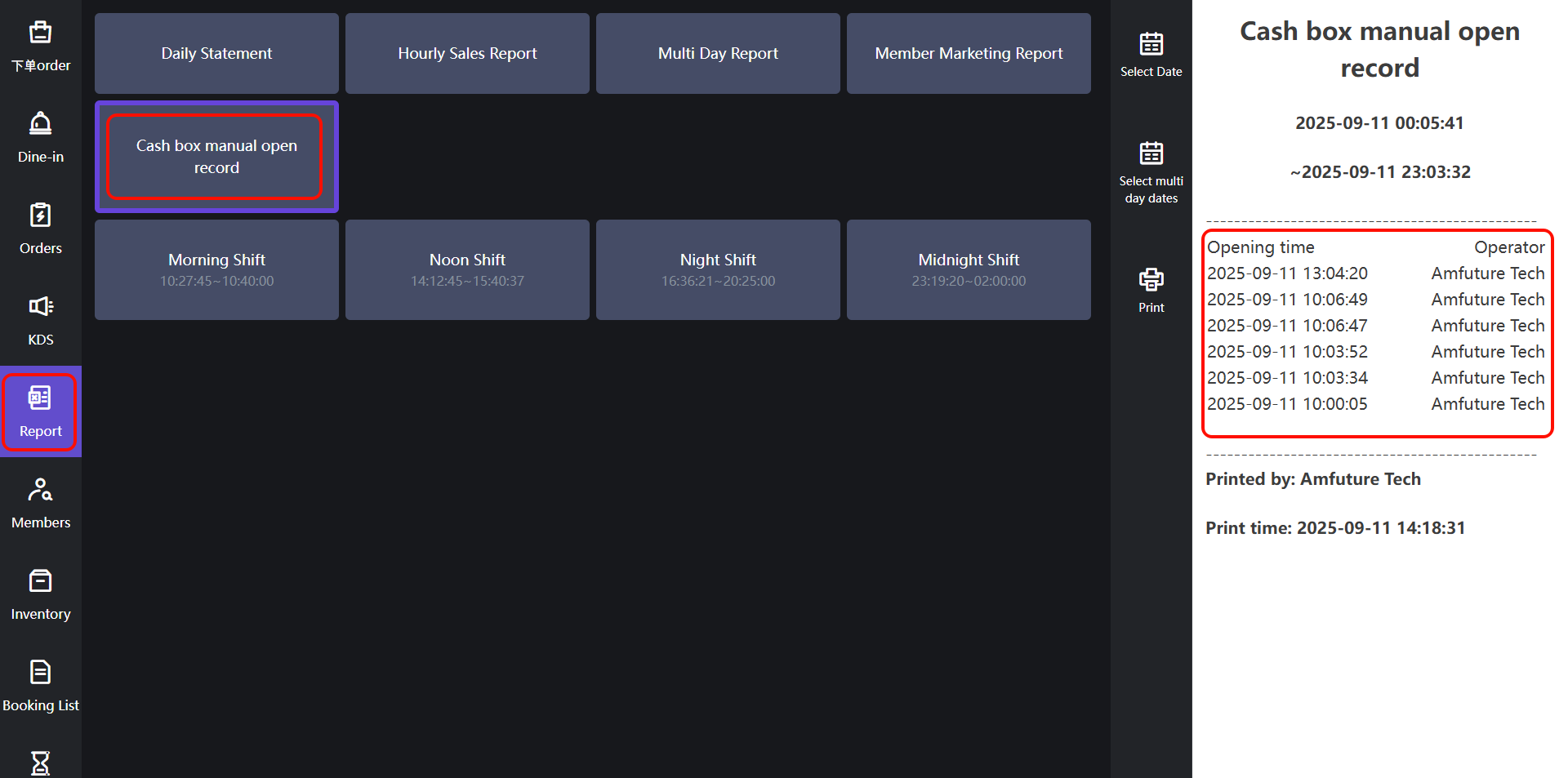Open the Daily Statement report
Viewport: 1568px width, 778px height.
coord(216,53)
